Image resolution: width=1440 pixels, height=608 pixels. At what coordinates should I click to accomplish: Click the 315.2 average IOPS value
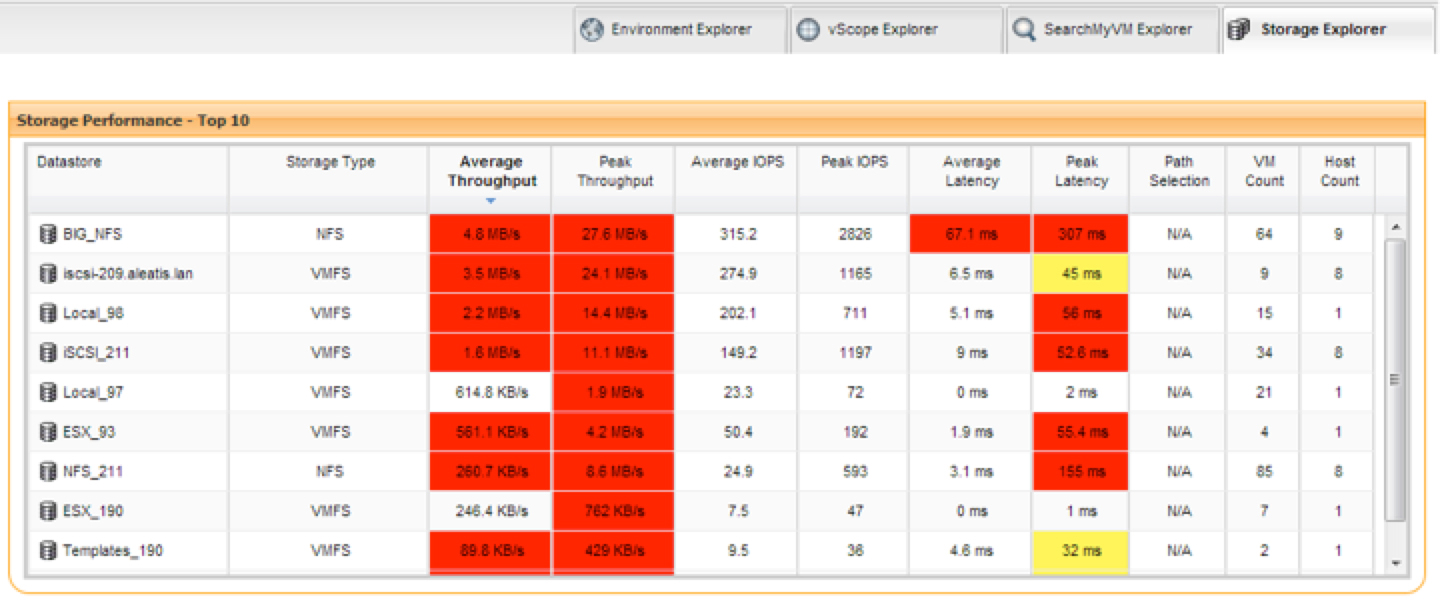(738, 234)
